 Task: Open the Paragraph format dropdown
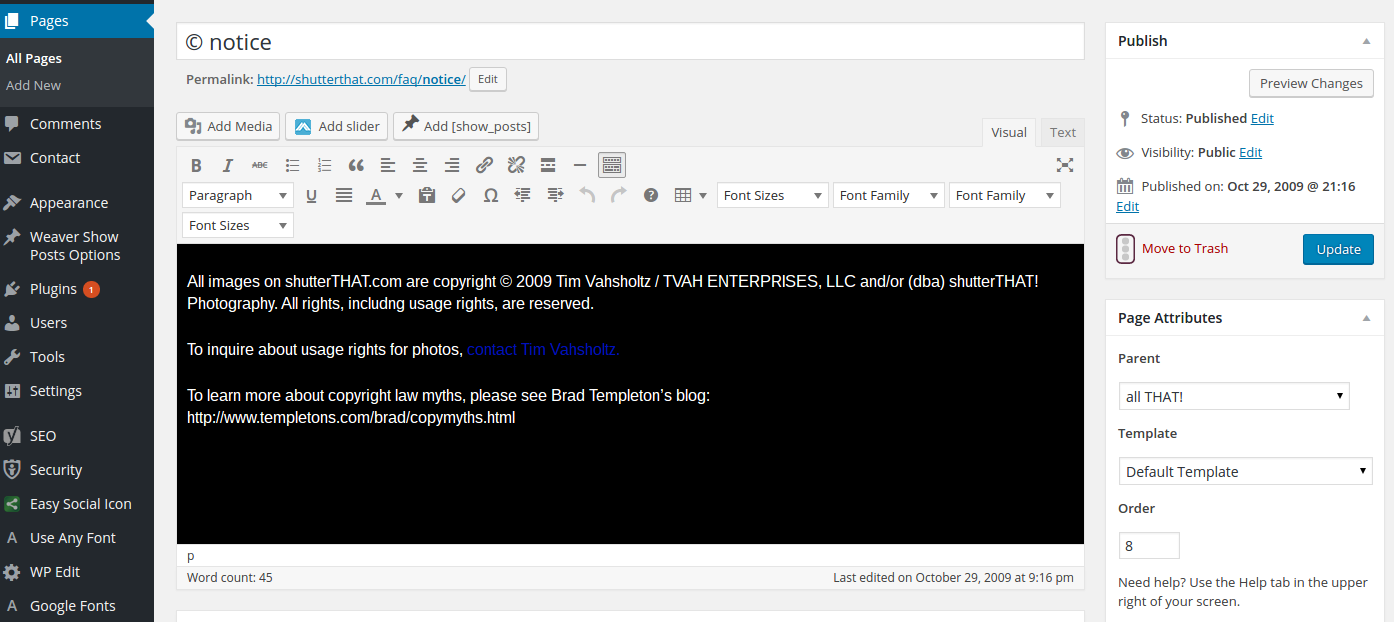point(238,196)
